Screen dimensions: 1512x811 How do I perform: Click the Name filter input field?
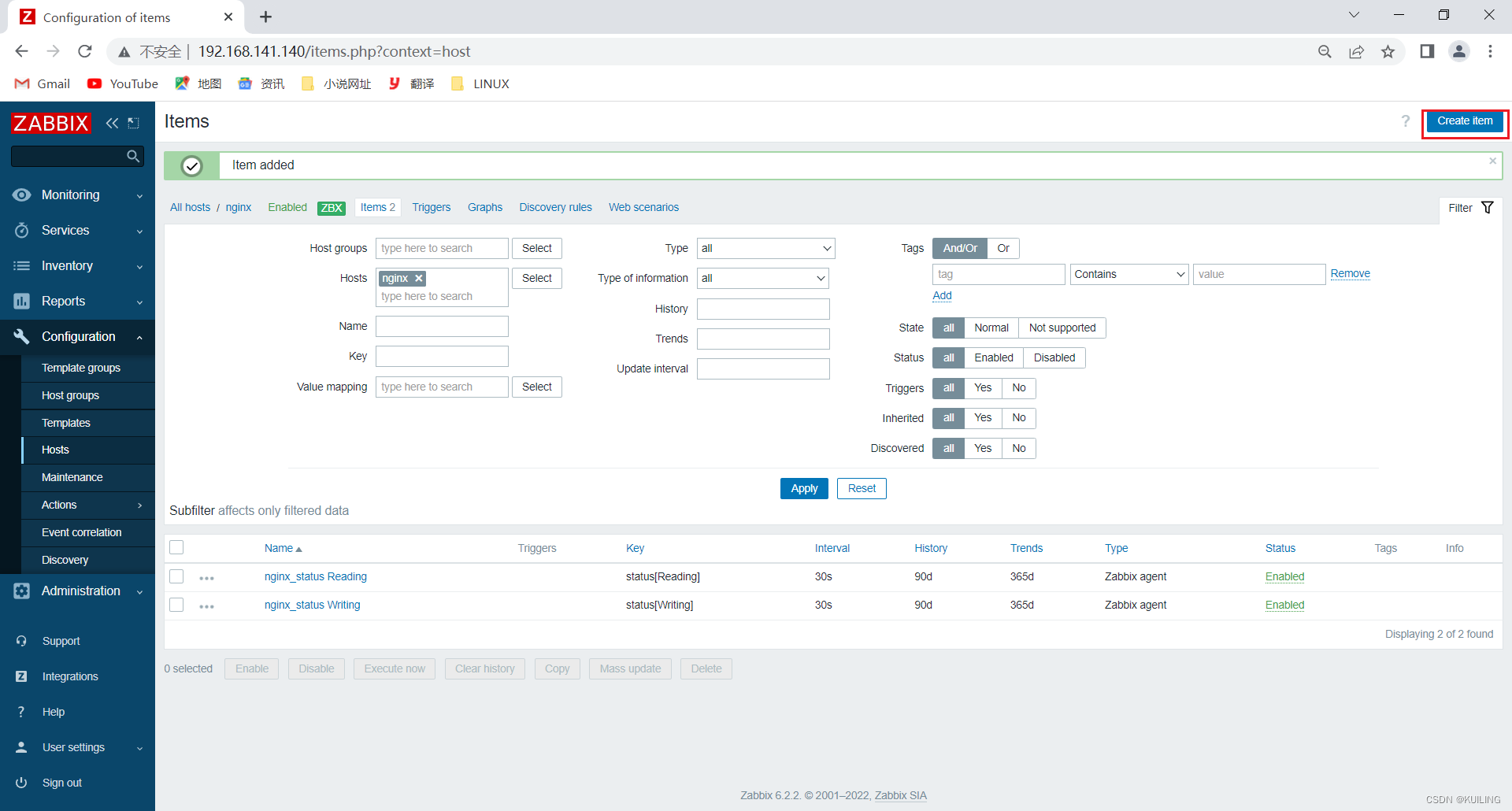click(442, 326)
